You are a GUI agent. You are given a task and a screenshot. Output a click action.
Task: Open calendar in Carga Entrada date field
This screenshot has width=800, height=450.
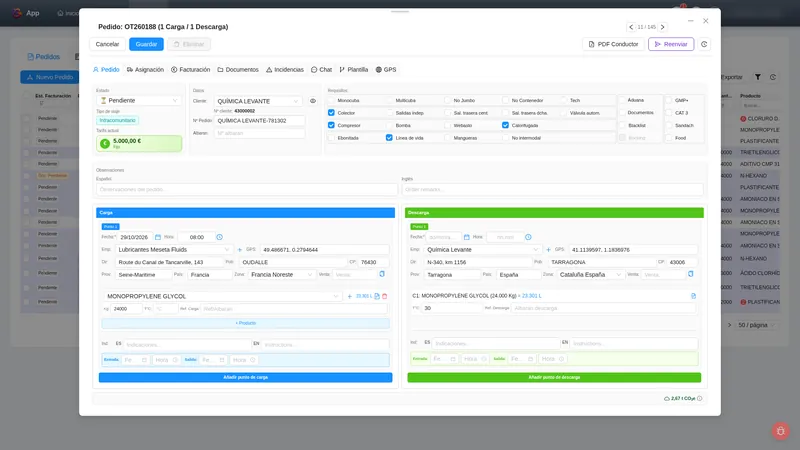(144, 360)
